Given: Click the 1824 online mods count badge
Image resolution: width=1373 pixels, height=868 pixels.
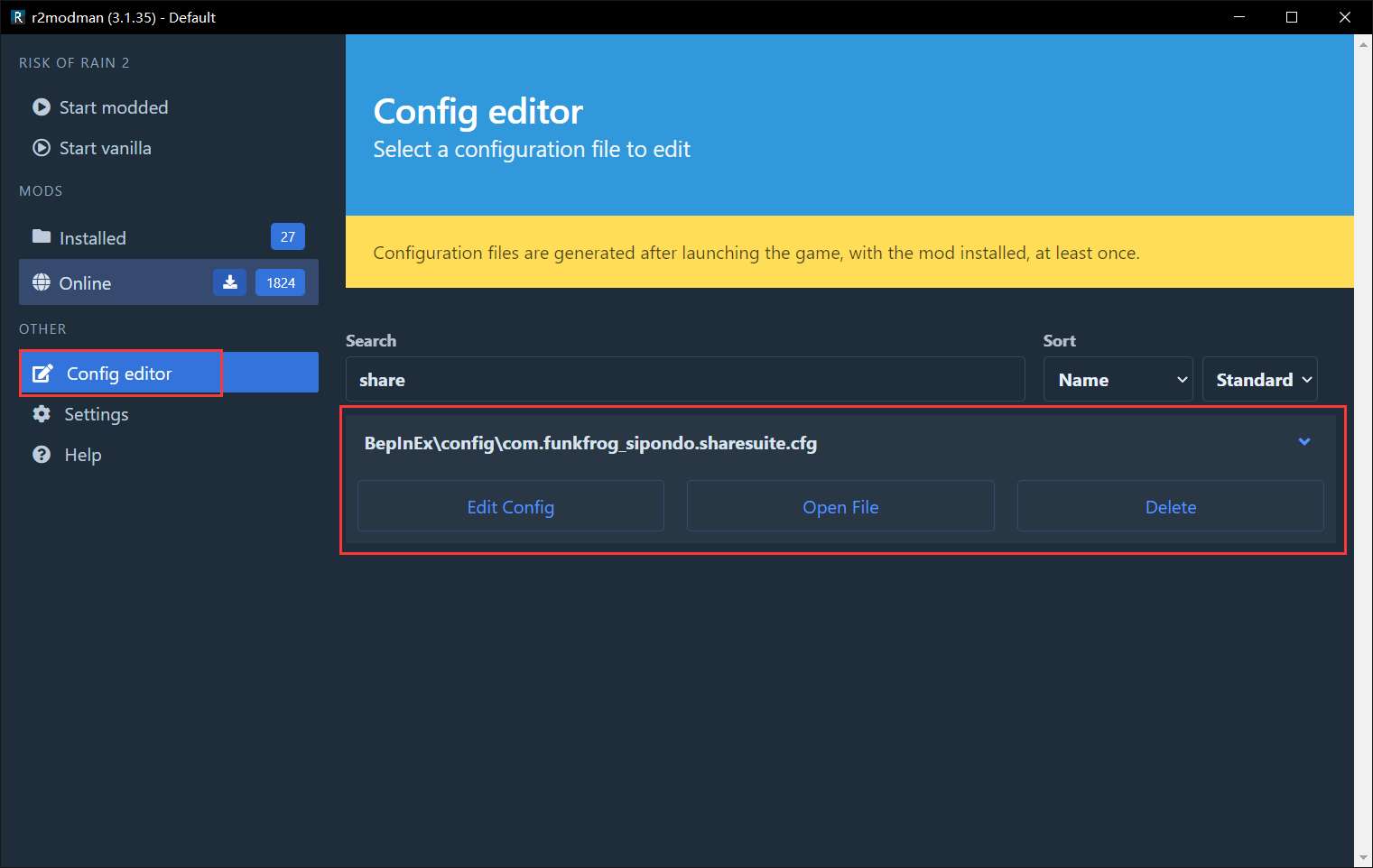Looking at the screenshot, I should pos(280,282).
